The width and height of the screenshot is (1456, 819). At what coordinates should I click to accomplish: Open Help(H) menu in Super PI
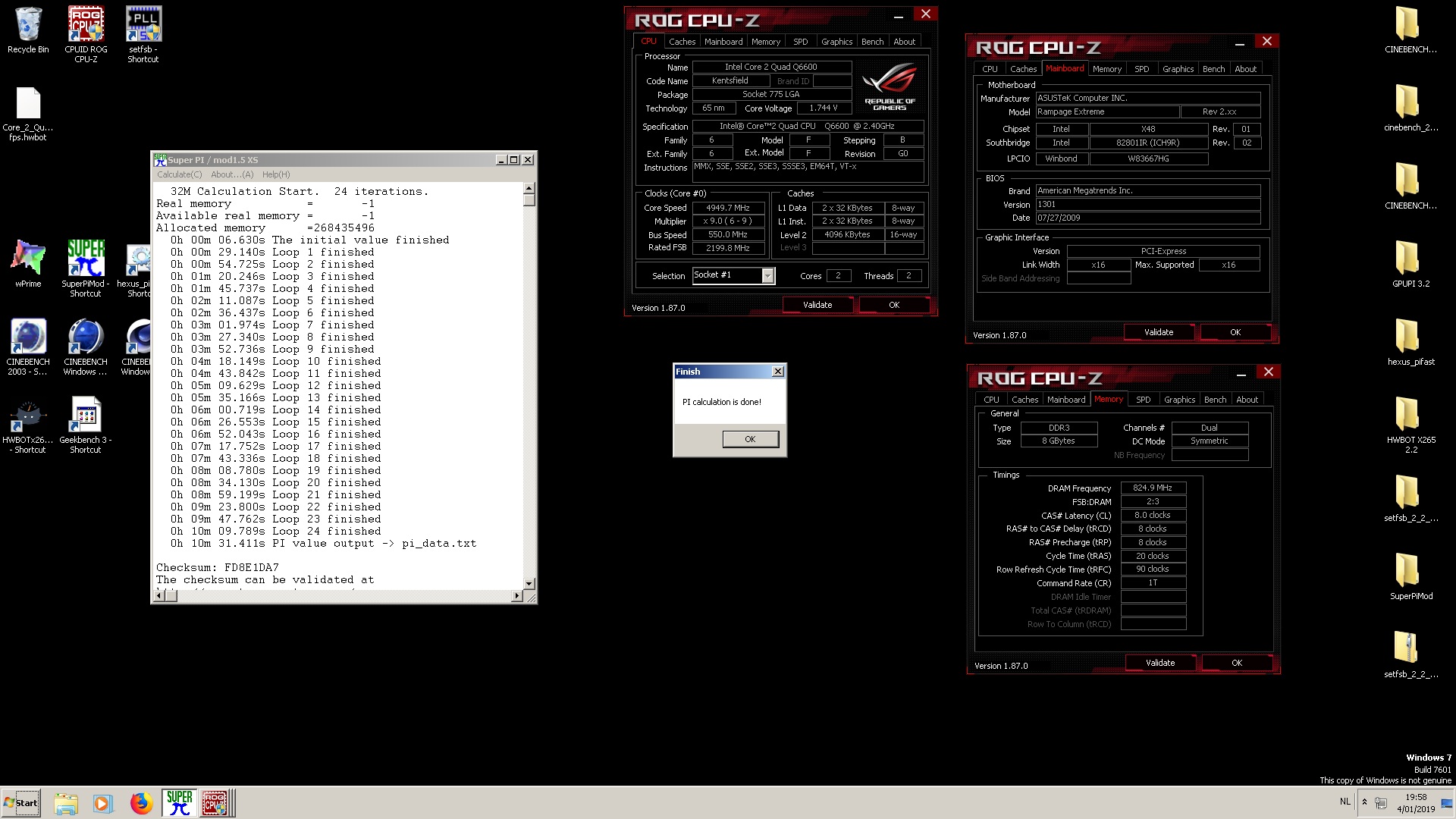276,174
